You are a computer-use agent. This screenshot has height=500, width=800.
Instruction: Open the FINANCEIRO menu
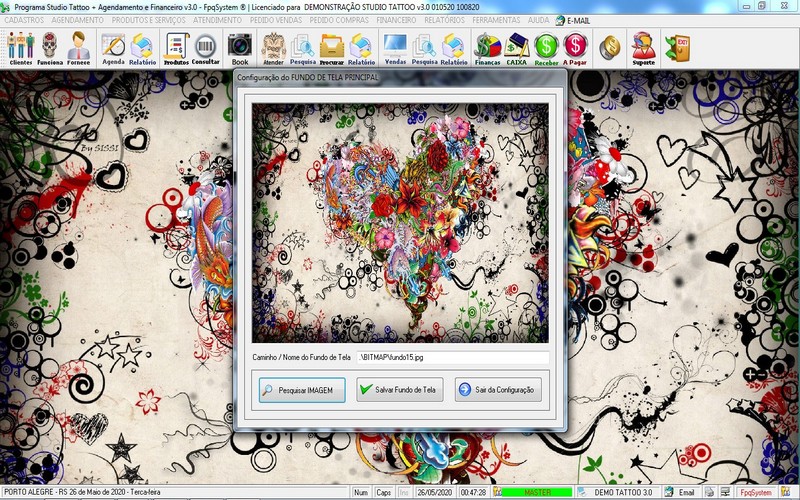pos(396,20)
